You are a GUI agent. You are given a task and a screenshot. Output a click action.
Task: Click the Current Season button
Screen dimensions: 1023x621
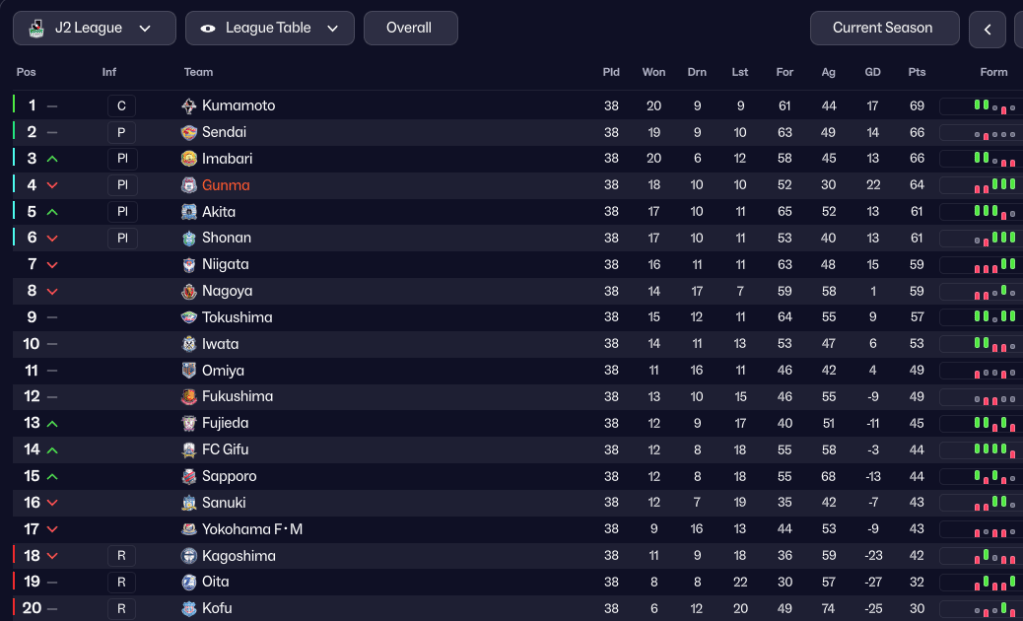[884, 28]
